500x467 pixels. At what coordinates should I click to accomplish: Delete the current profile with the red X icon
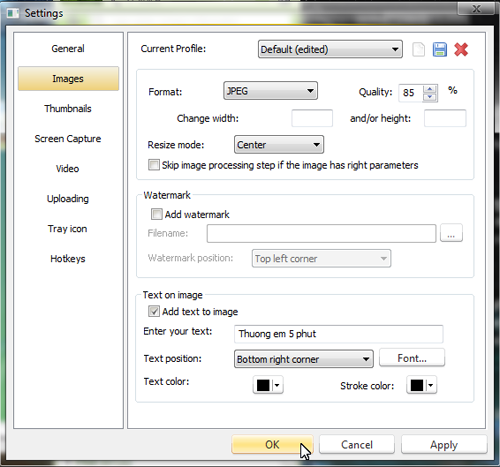[461, 50]
